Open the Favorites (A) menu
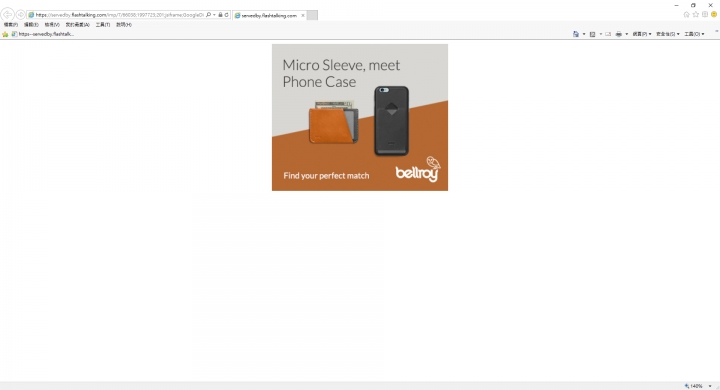 [78, 25]
